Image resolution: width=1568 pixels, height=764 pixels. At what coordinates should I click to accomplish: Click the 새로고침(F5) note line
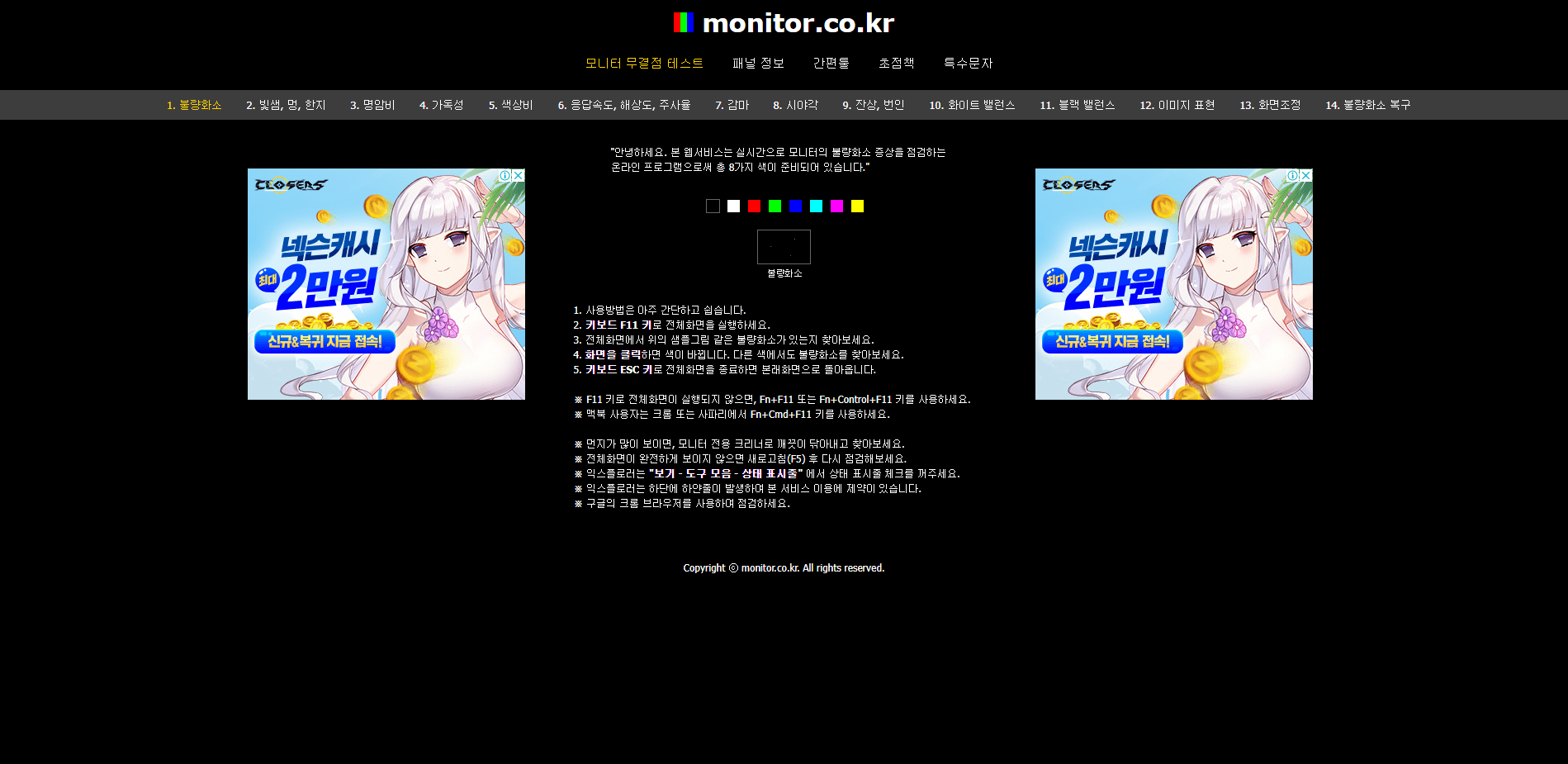(x=740, y=459)
